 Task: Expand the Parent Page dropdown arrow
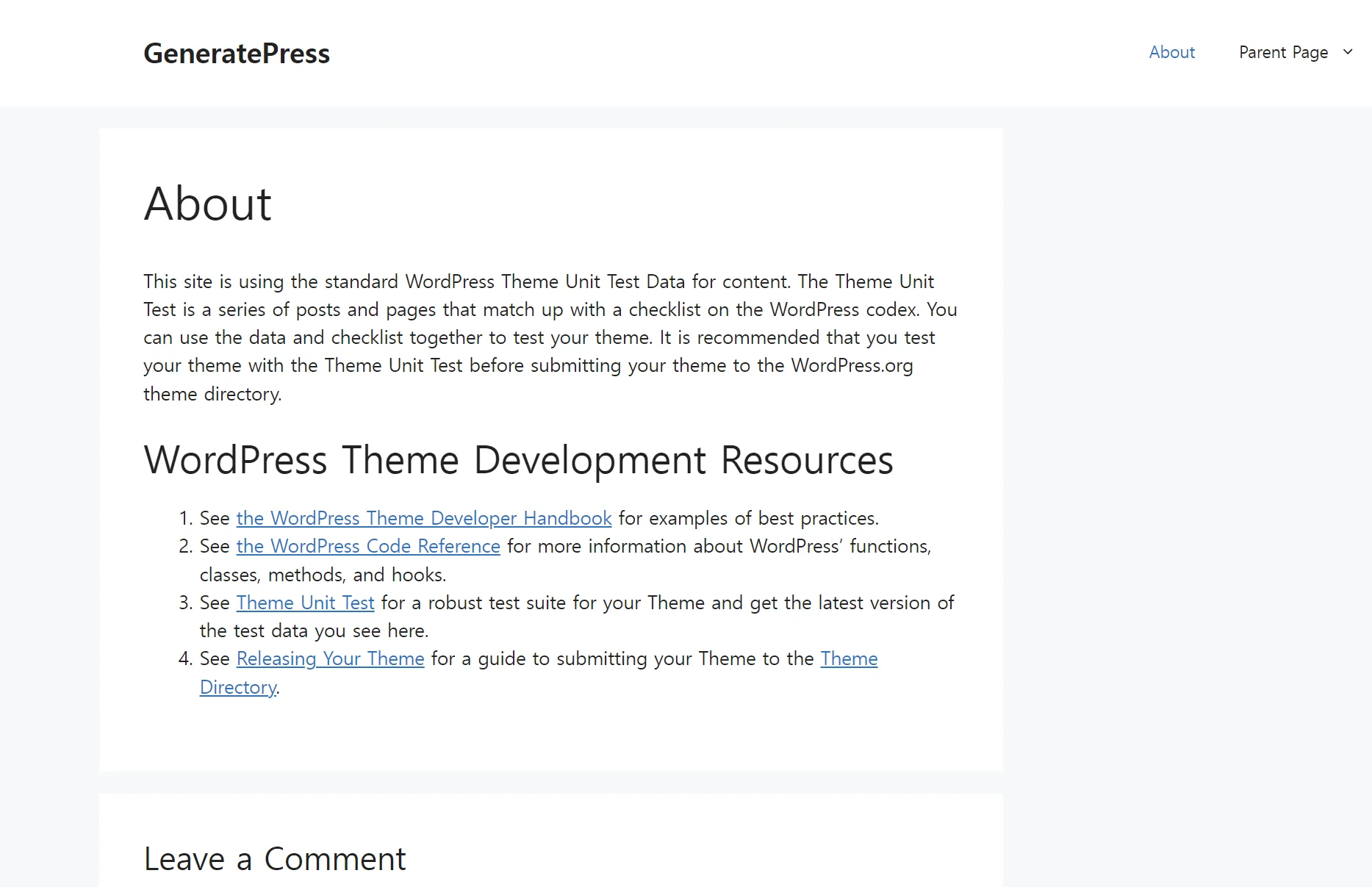[1348, 51]
